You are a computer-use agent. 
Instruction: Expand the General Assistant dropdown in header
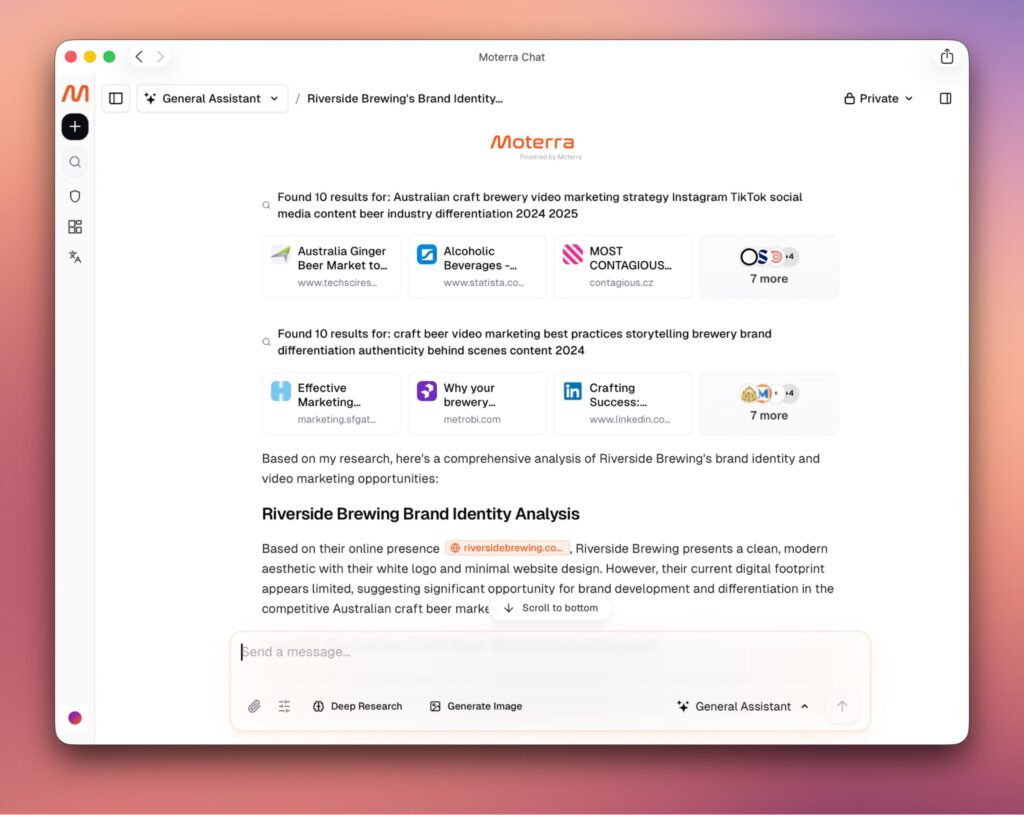212,99
